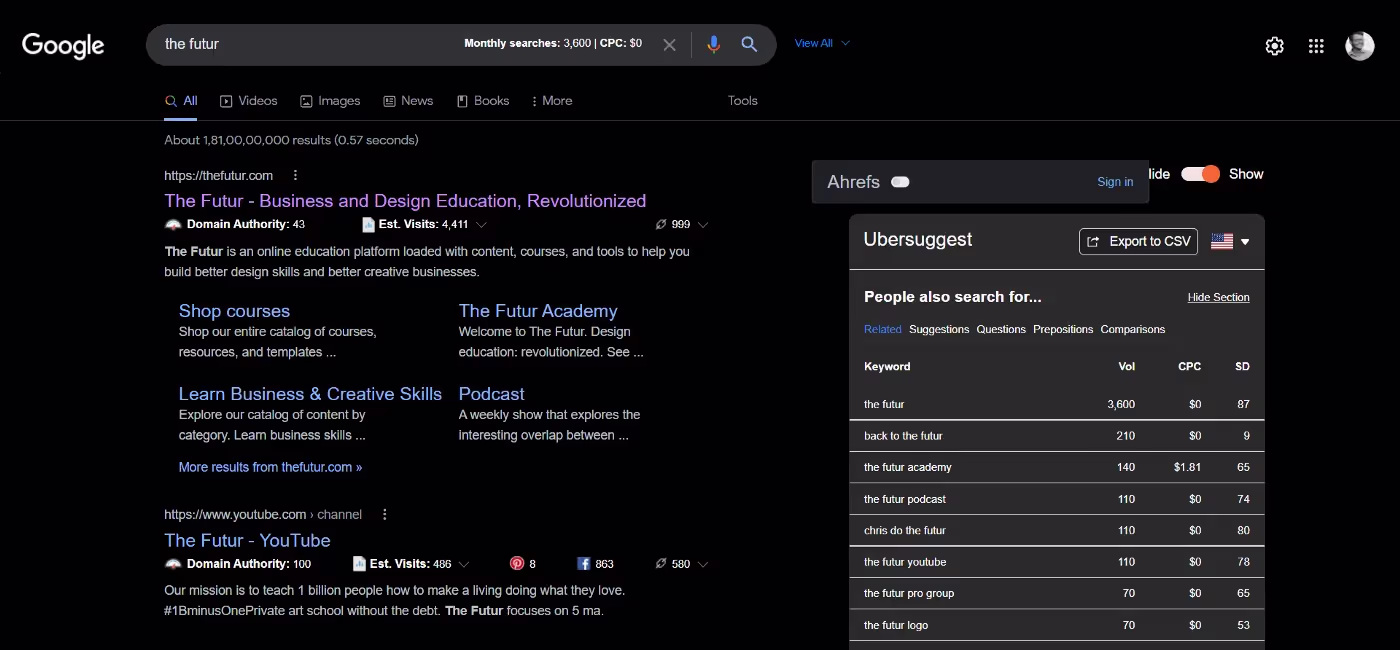Click Domain Authority icon for thefutur.com result
The width and height of the screenshot is (1400, 650).
tap(173, 224)
